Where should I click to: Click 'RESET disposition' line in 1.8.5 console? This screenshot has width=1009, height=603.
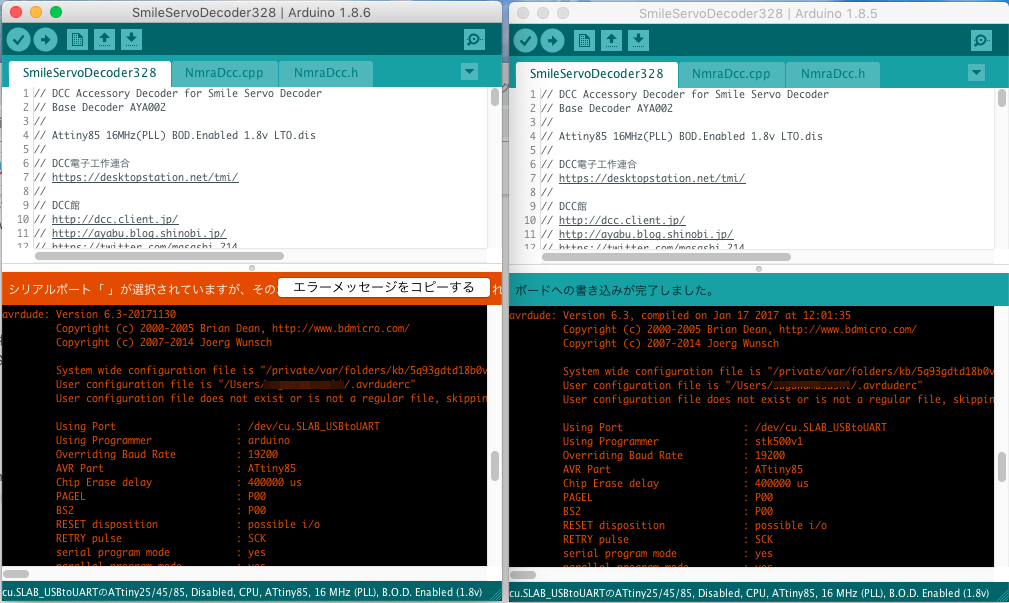point(695,526)
